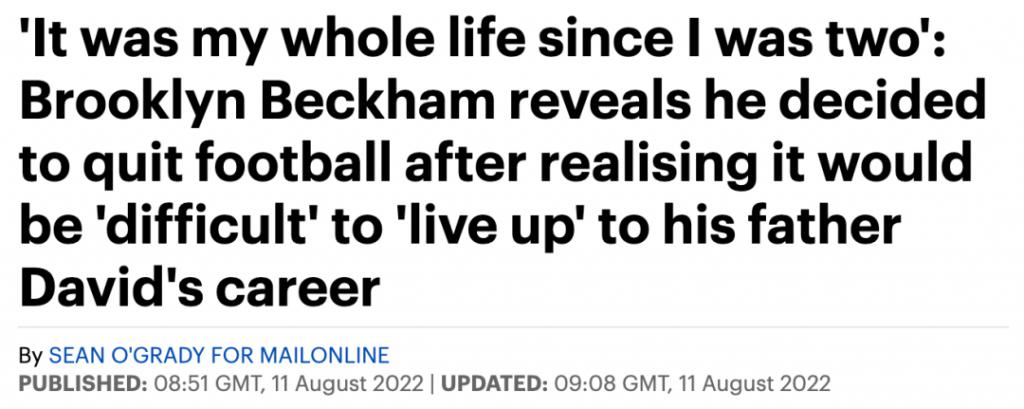Select the 'It was my whole life' headline line
Screen dimensions: 1024x409
[x=482, y=41]
